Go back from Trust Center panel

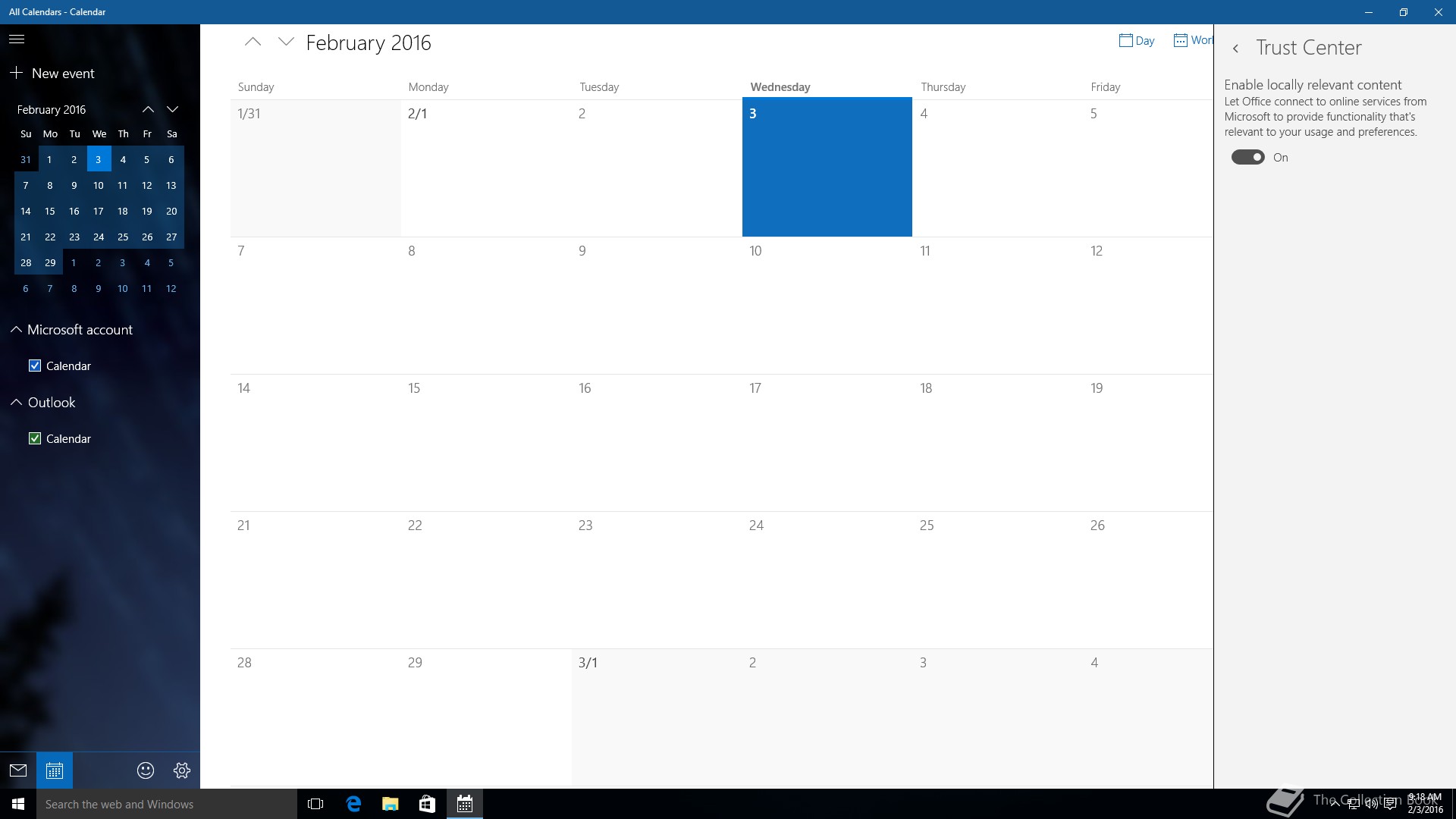[1236, 49]
